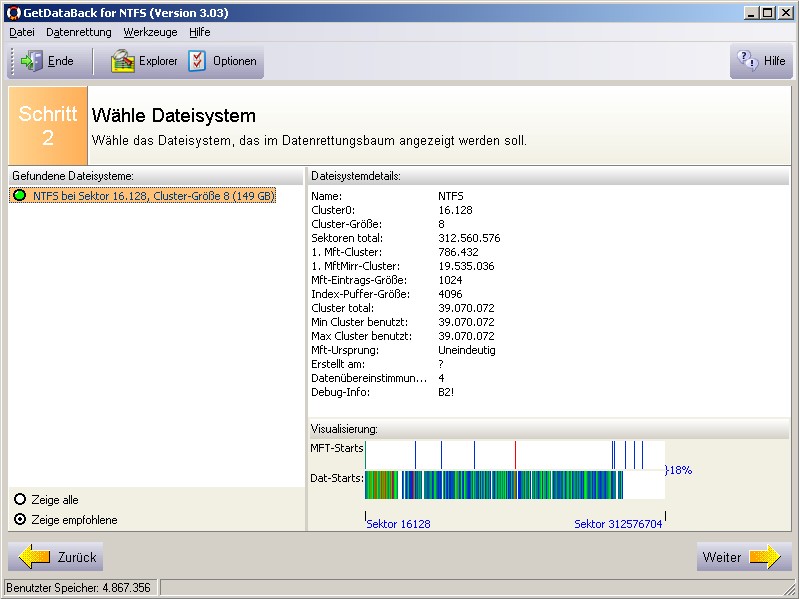Click the 1. Mft-Cluster value 786.432
Screen dimensions: 799x599
[458, 252]
